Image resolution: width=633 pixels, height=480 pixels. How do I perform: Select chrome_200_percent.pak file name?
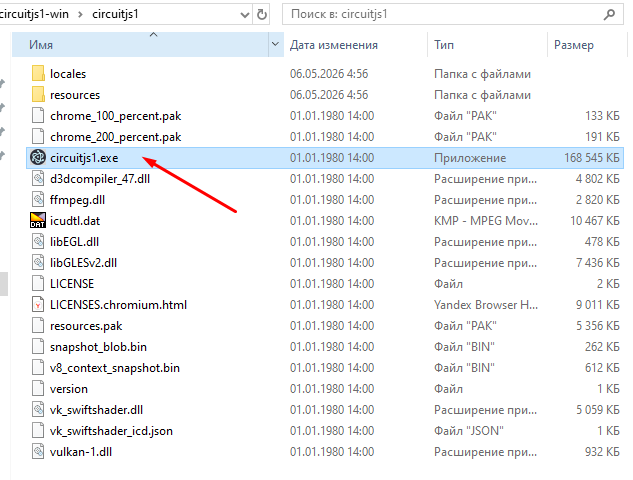click(115, 137)
